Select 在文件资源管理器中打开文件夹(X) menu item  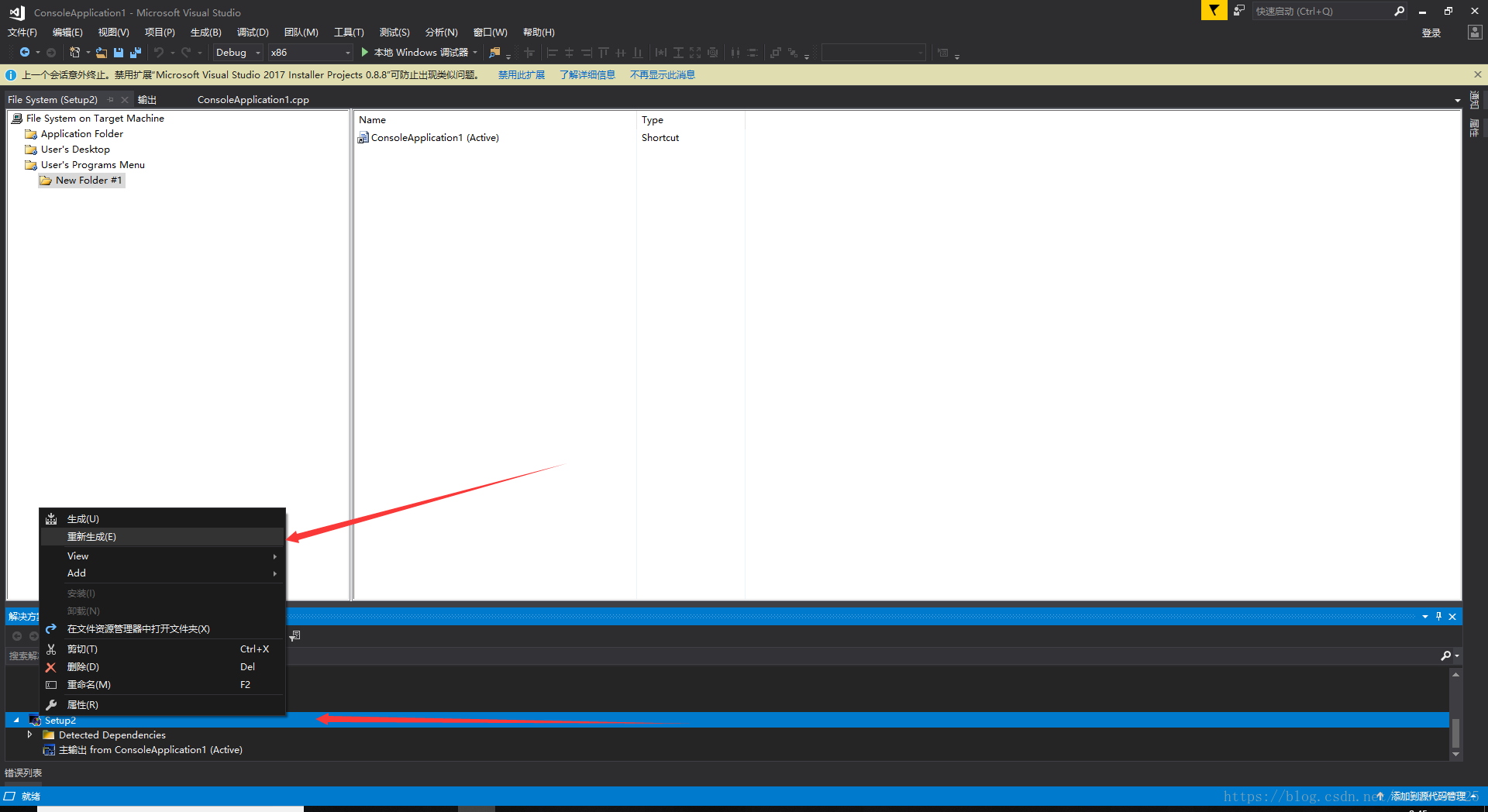tap(163, 629)
